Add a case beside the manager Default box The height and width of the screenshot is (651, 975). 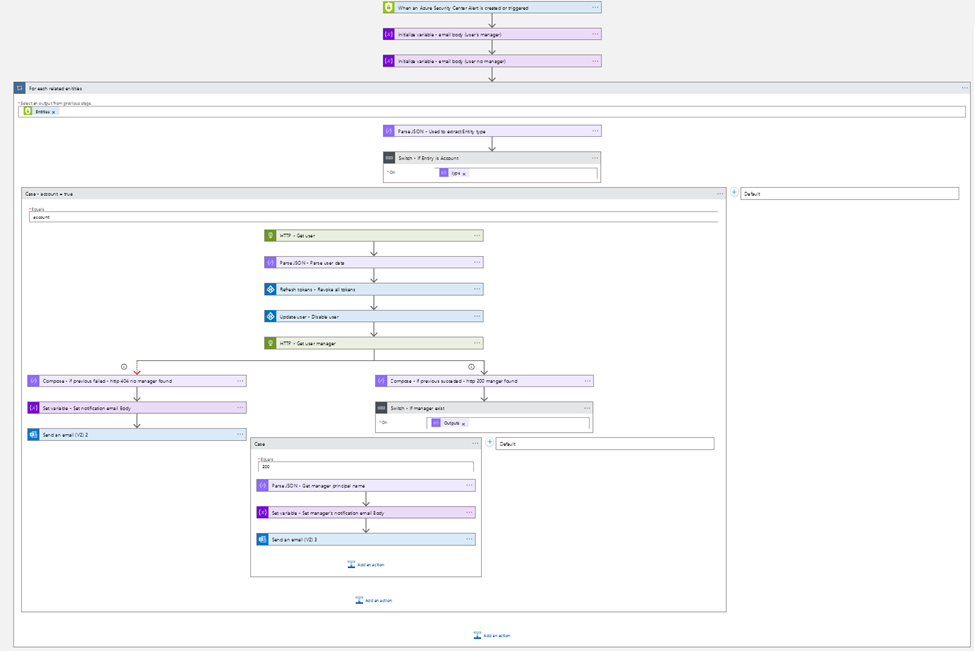(490, 442)
